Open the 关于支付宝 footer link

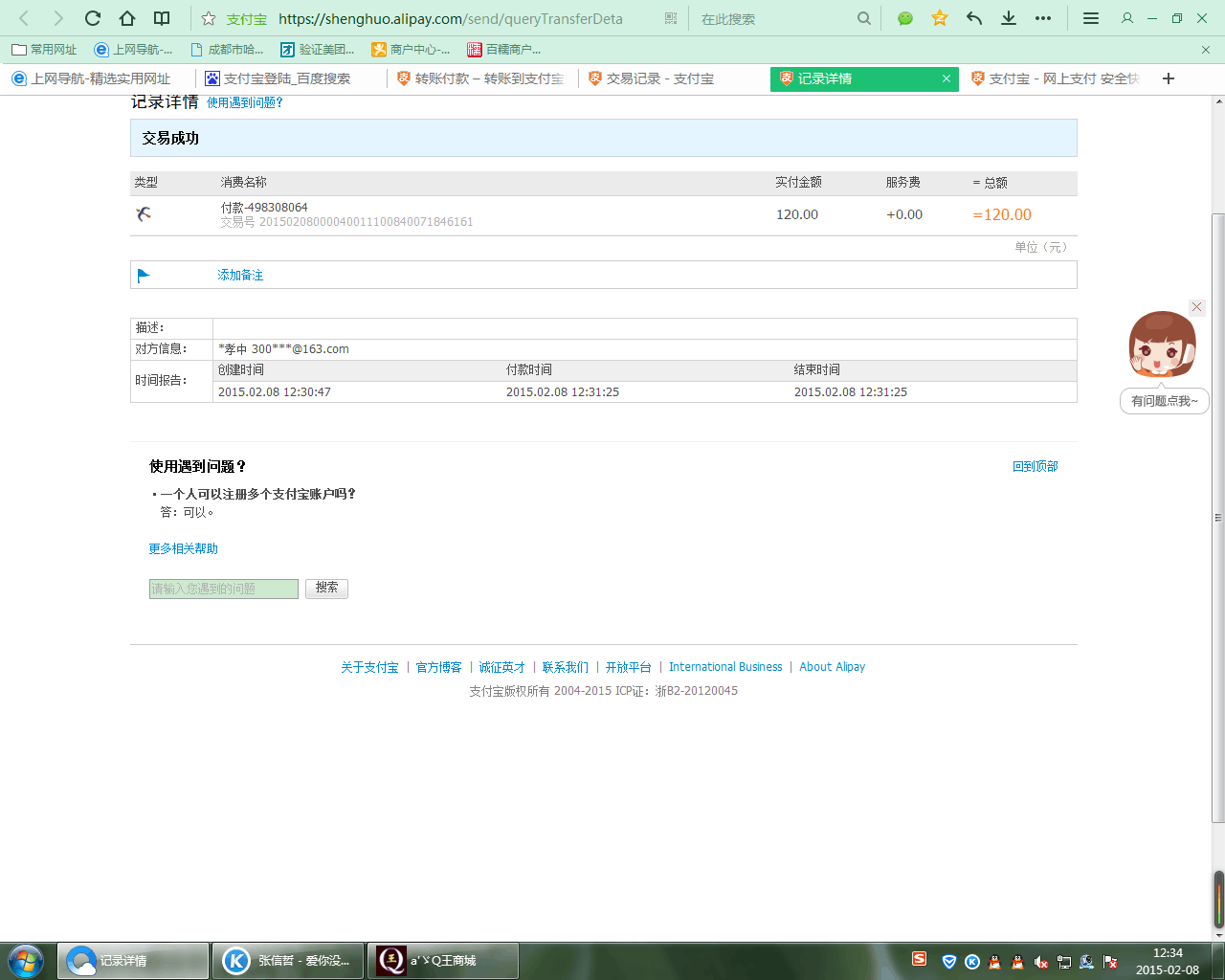coord(369,667)
